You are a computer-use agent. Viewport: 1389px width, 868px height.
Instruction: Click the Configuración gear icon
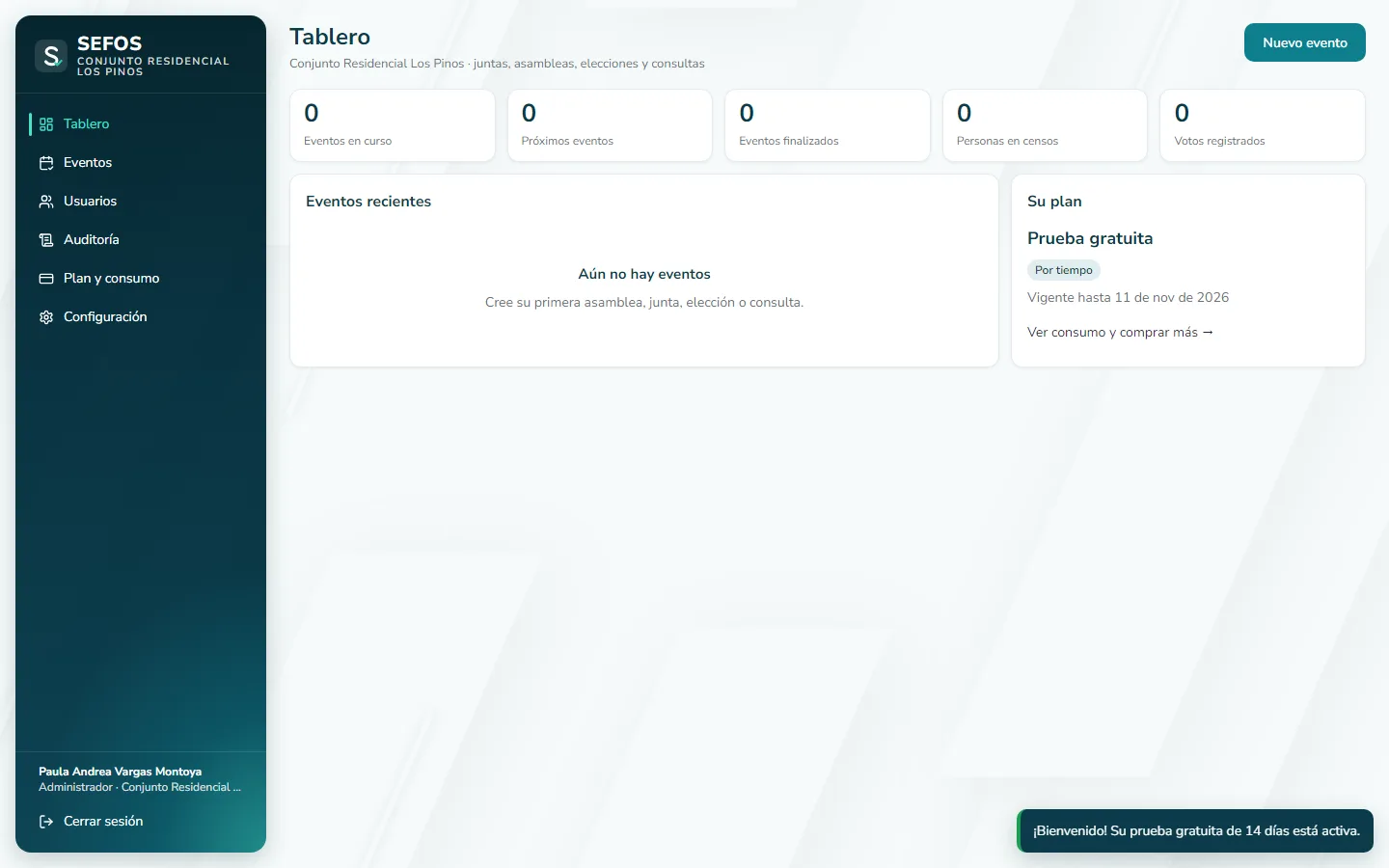(46, 317)
